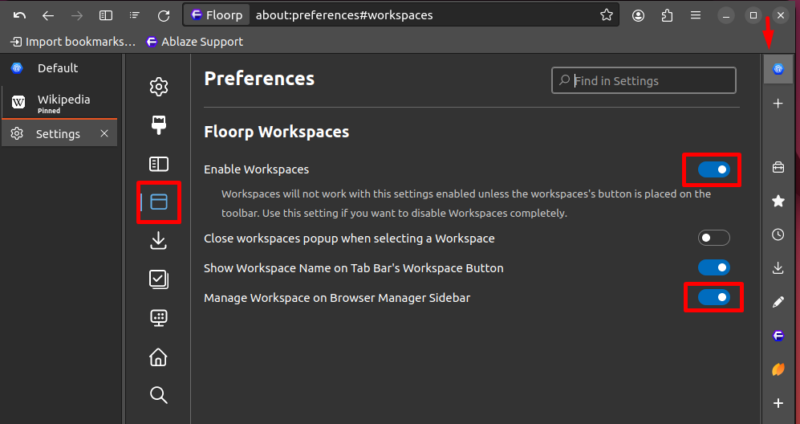
Task: Toggle Manage Workspace on Browser Manager Sidebar
Action: (x=714, y=297)
